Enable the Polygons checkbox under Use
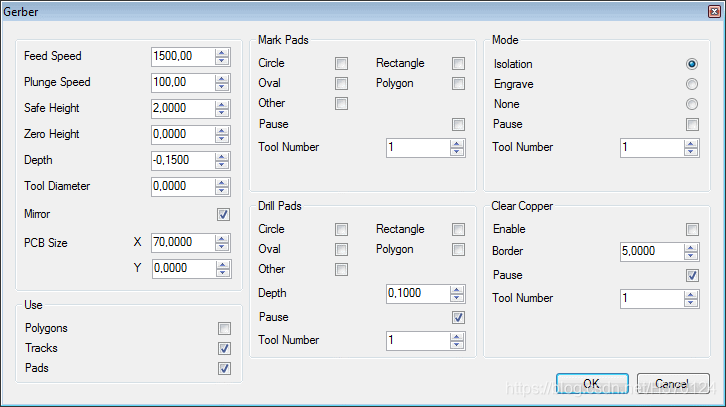This screenshot has height=407, width=726. click(224, 328)
